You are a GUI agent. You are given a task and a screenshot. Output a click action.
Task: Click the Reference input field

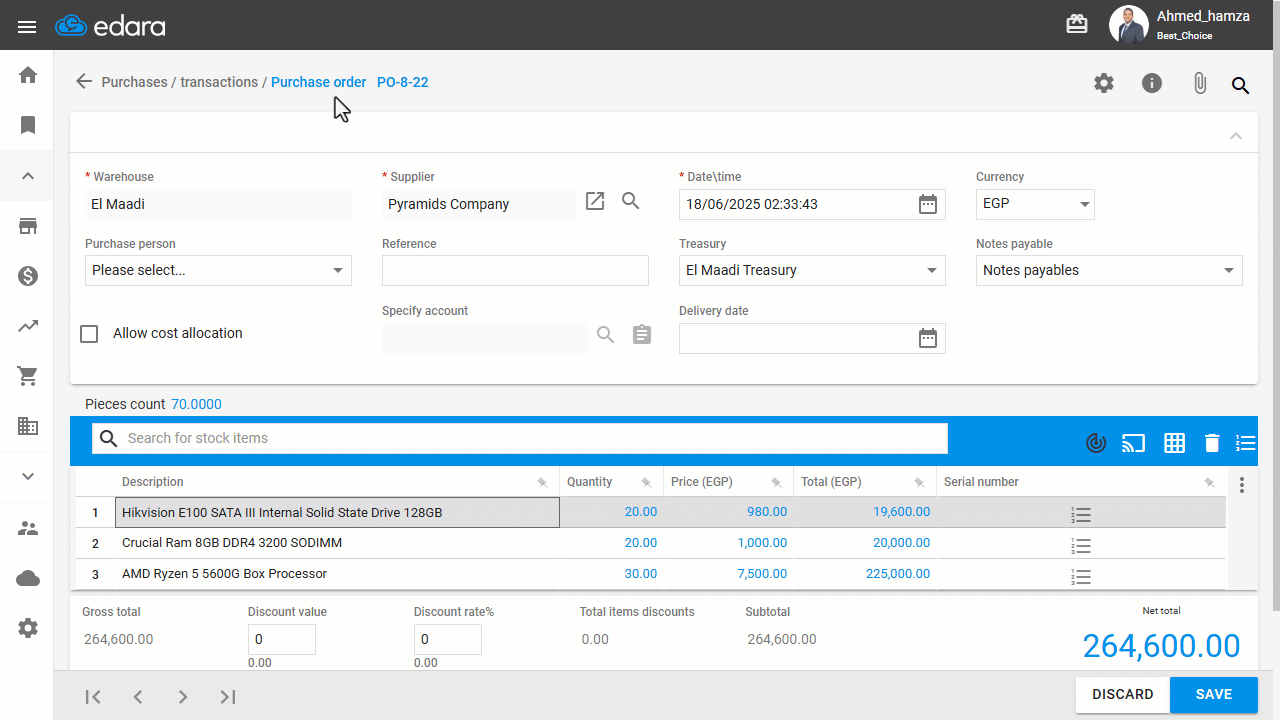pyautogui.click(x=515, y=270)
